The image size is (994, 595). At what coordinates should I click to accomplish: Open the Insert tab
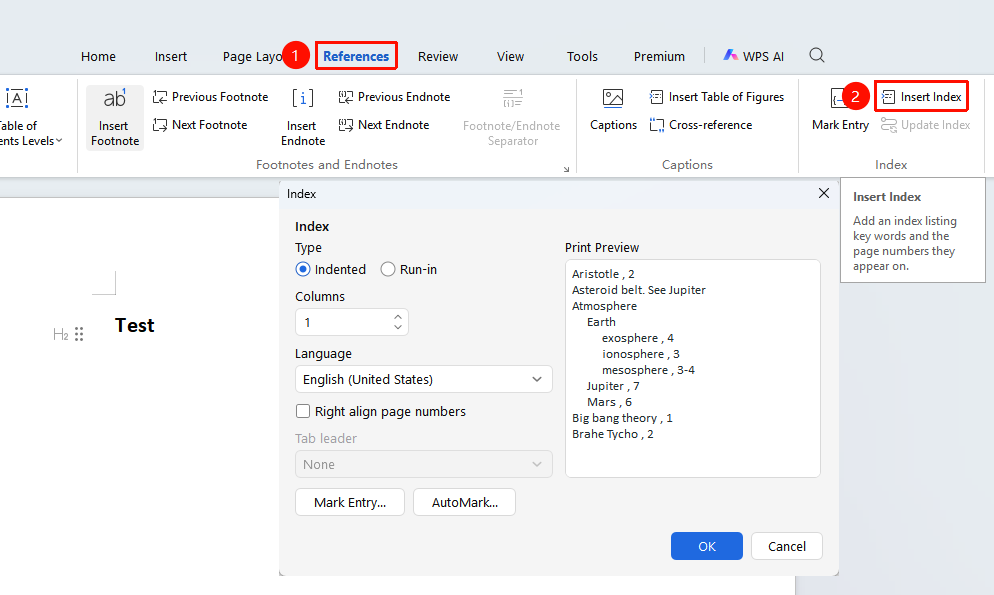(x=171, y=56)
